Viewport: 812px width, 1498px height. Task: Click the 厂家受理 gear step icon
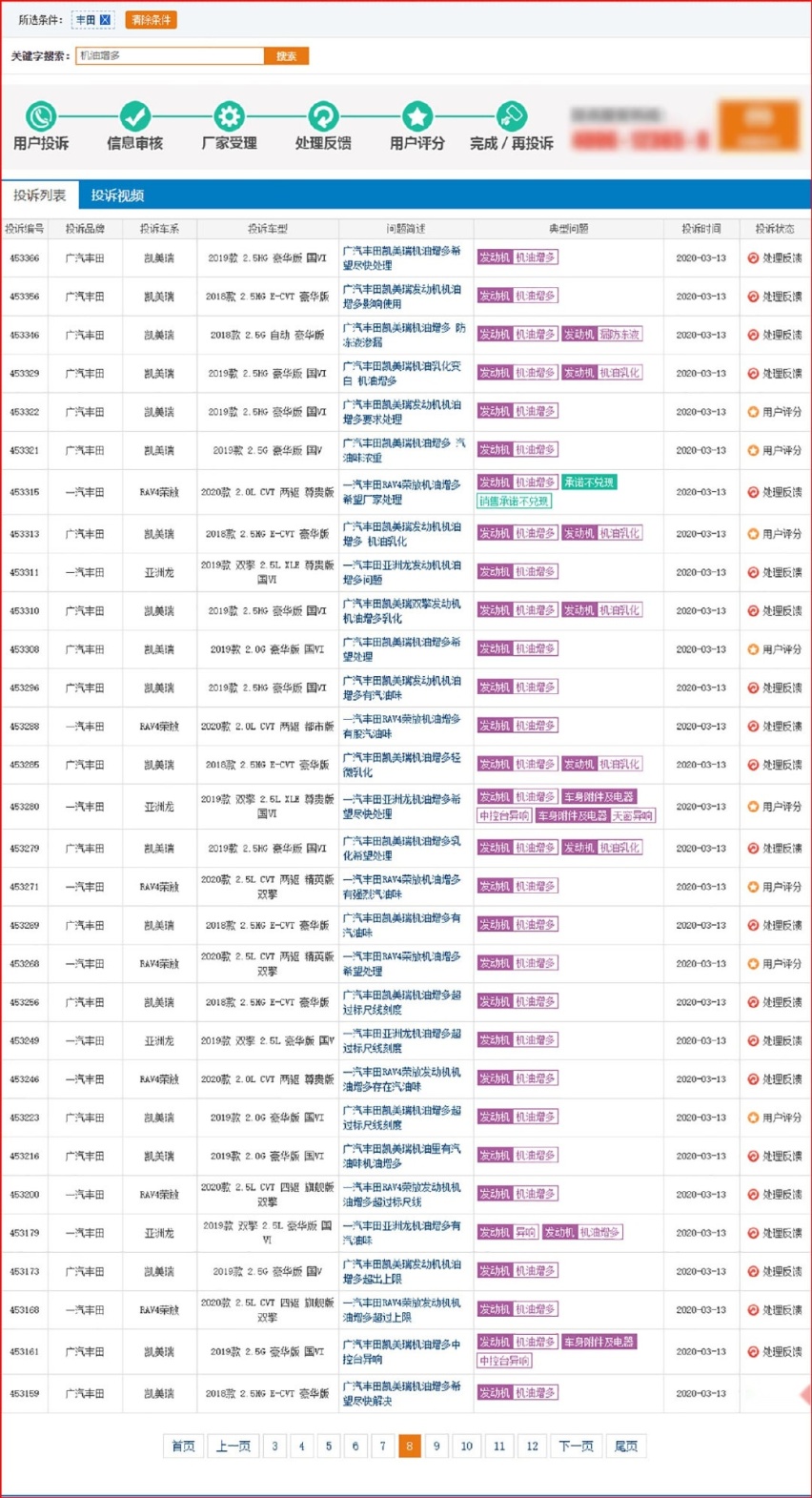pos(229,116)
